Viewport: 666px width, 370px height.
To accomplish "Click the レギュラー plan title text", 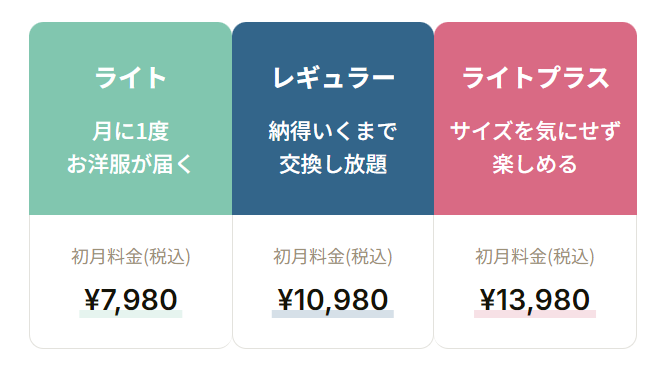I will (x=333, y=78).
